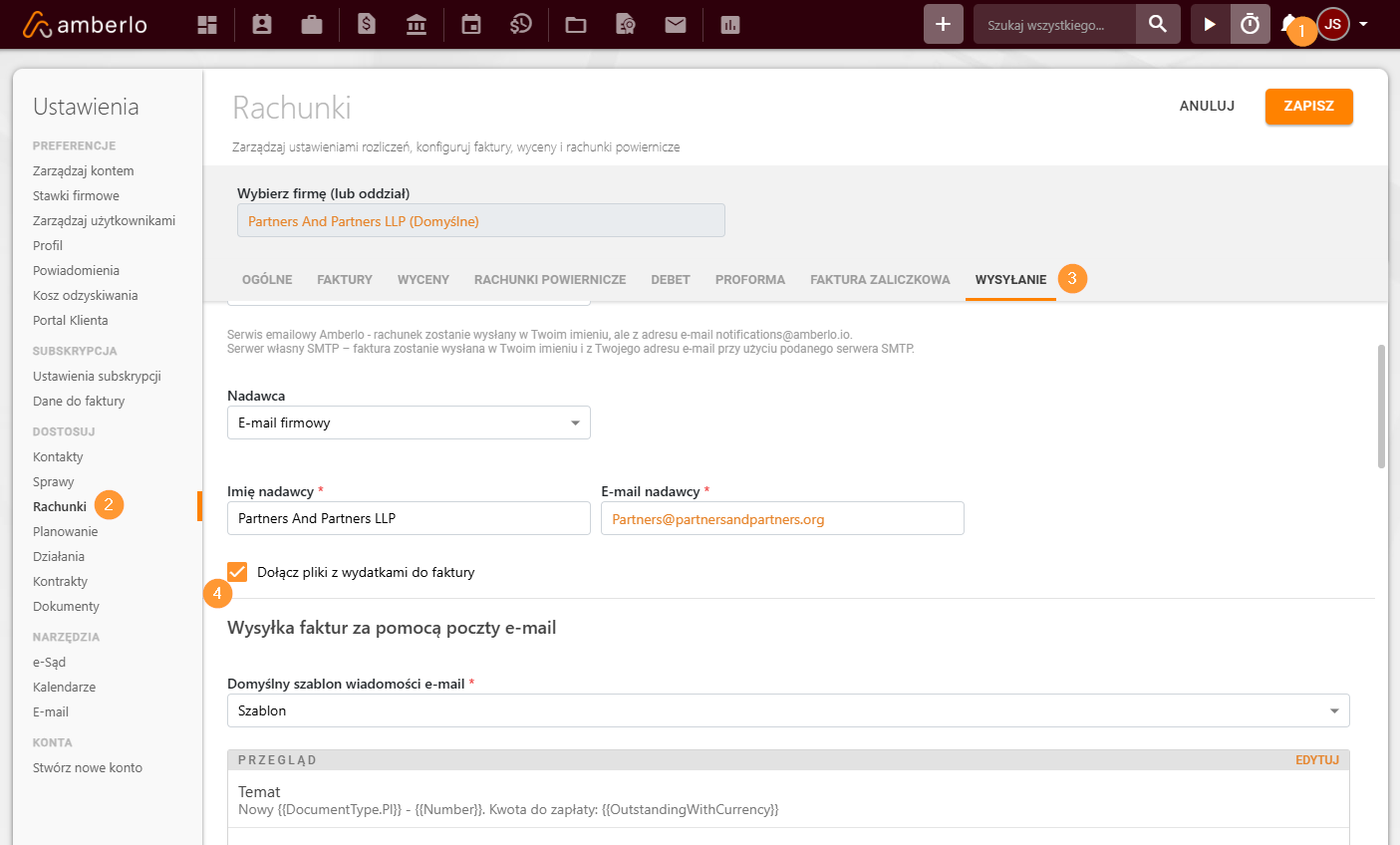Click the Zapisz button
Image resolution: width=1400 pixels, height=845 pixels.
click(1308, 107)
